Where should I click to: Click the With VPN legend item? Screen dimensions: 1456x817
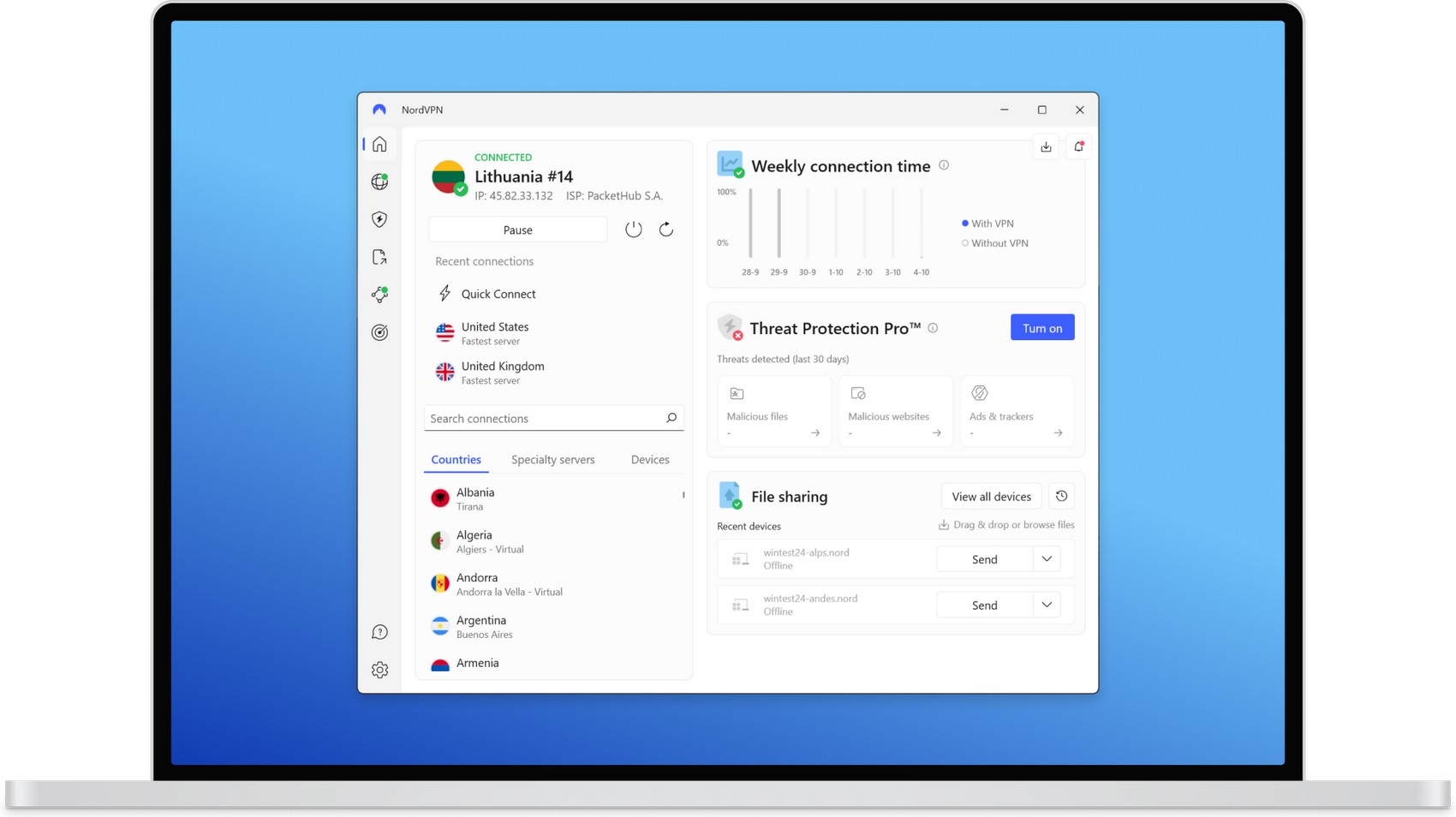[988, 224]
